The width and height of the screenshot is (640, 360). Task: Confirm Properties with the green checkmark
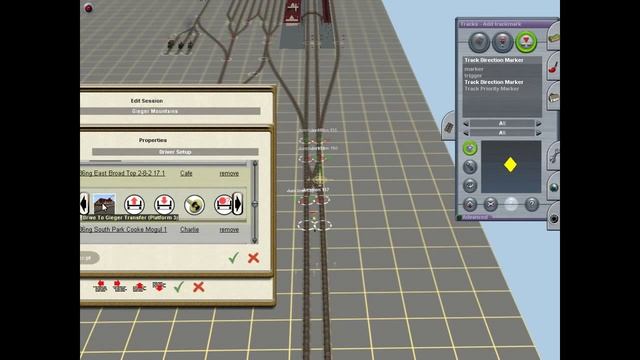[233, 258]
